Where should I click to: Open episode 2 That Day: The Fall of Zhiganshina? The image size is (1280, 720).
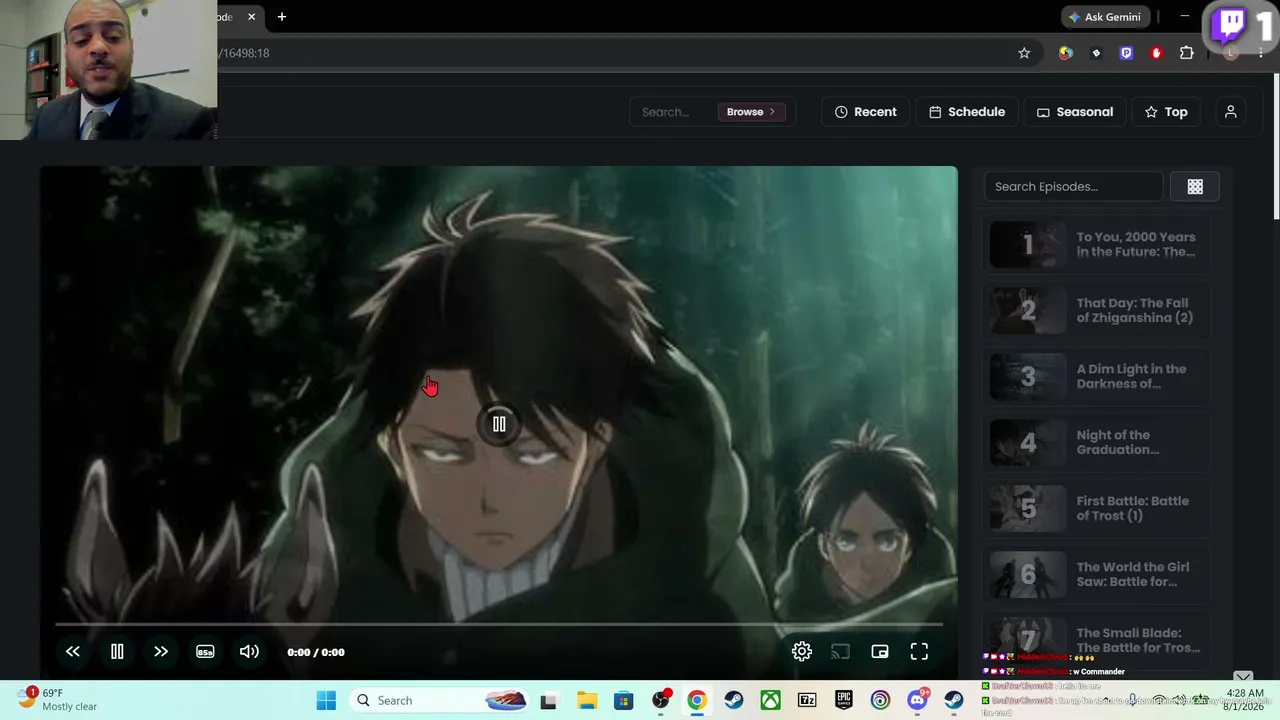pos(1098,311)
